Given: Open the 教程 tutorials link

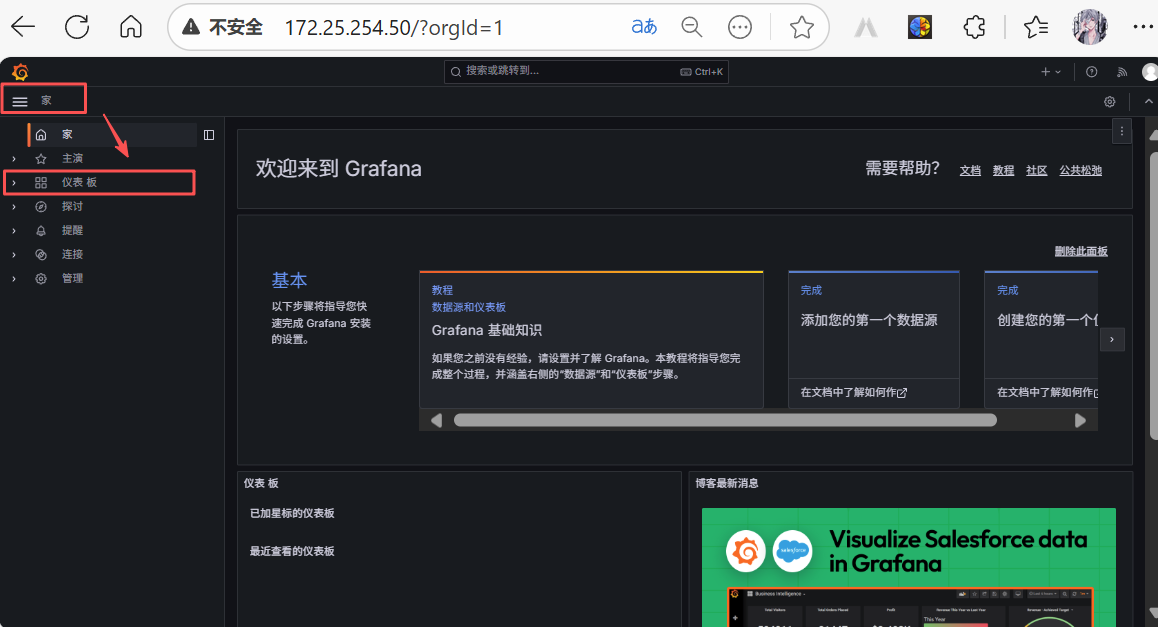Looking at the screenshot, I should coord(1003,171).
